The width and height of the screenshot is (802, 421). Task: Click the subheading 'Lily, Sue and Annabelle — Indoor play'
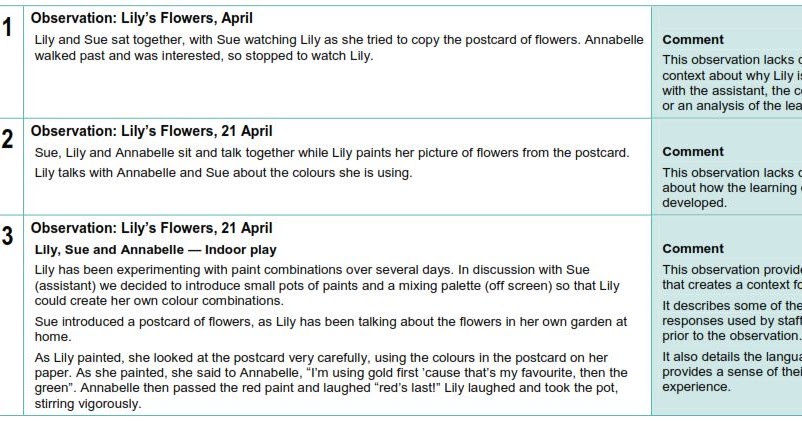(155, 250)
